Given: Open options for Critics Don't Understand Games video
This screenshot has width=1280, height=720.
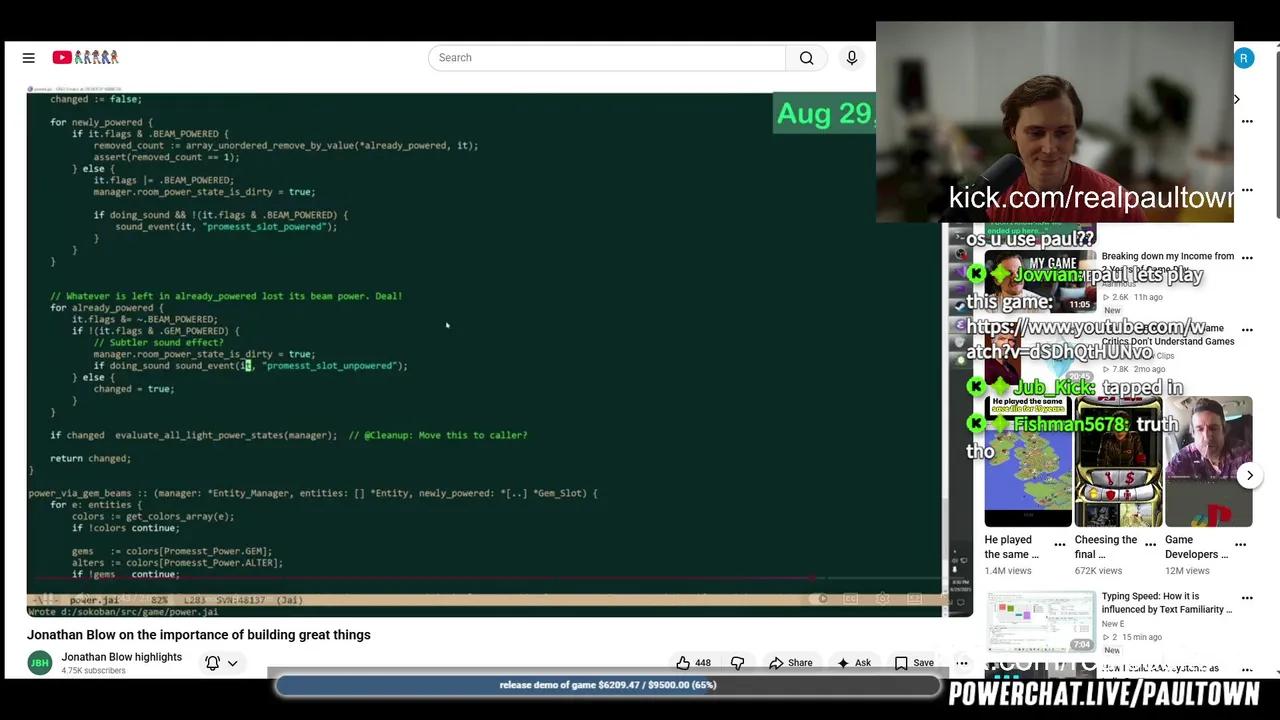Looking at the screenshot, I should tap(1247, 329).
